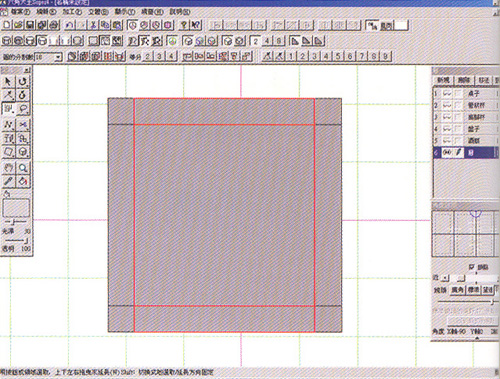Choose the eyedropper tool in toolbox

(9, 181)
